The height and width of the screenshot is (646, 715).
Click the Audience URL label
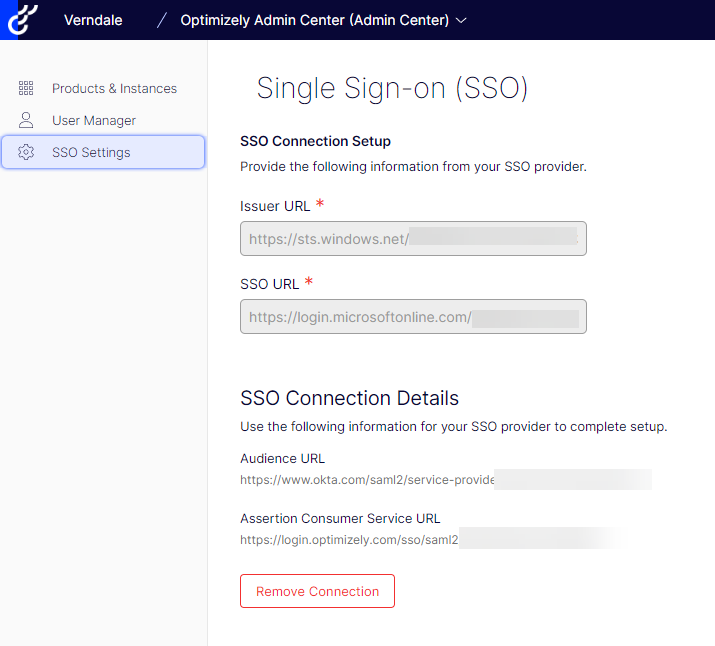282,458
